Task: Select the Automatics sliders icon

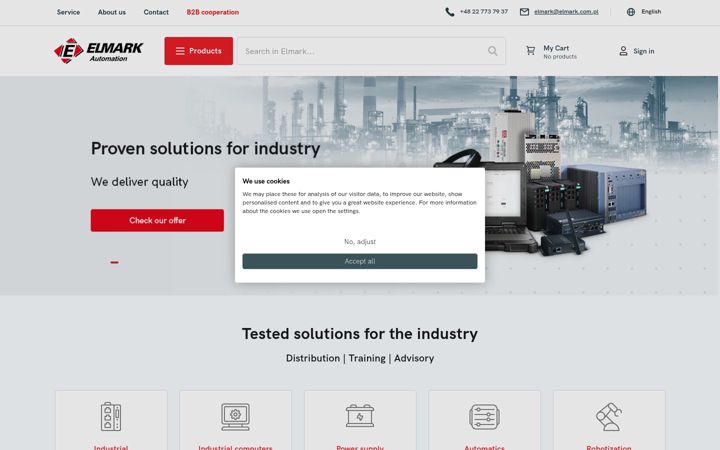Action: 484,416
